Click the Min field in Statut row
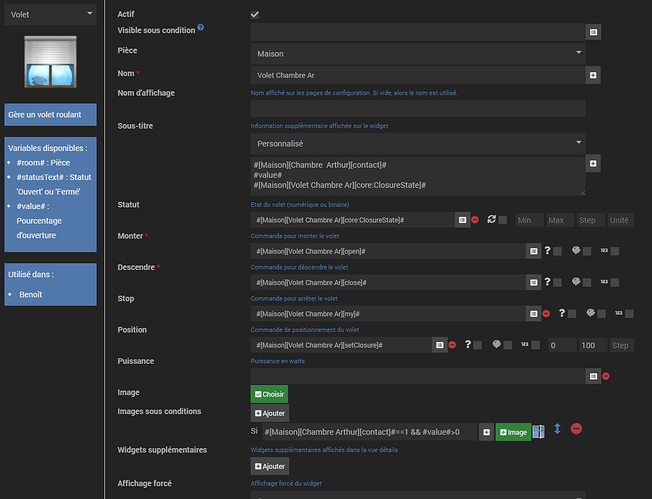This screenshot has height=499, width=652. [x=529, y=220]
